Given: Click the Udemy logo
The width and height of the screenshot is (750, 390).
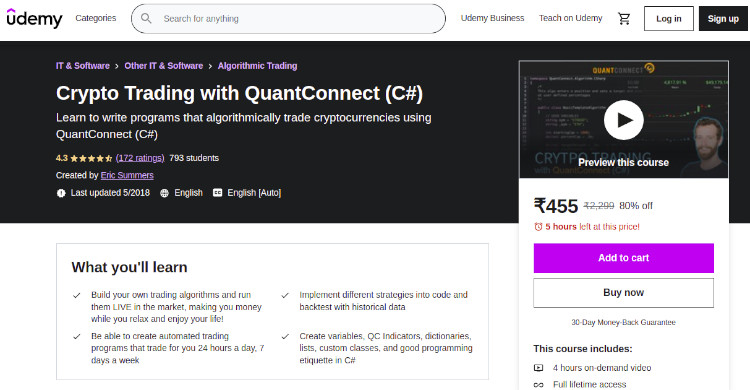Looking at the screenshot, I should [x=34, y=19].
